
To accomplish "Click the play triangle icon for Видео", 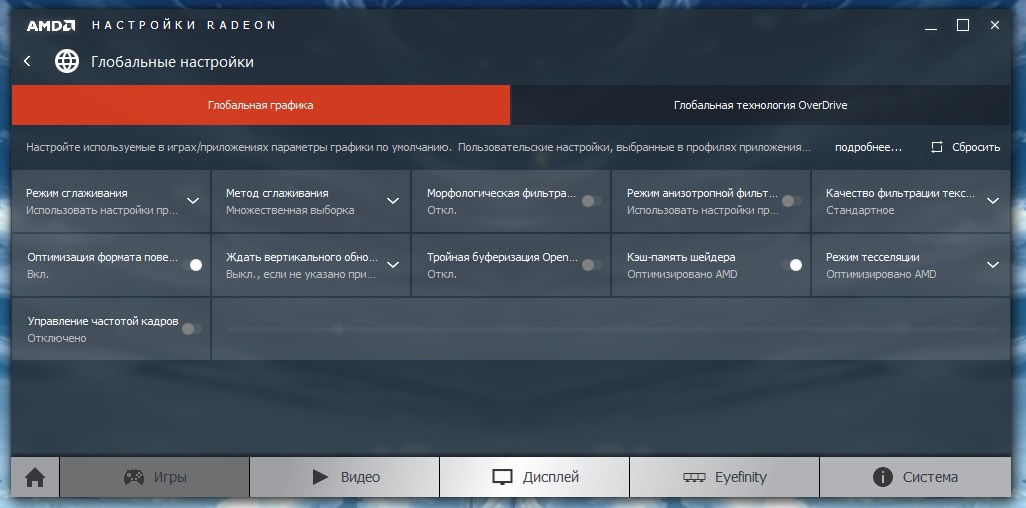I will click(x=321, y=477).
